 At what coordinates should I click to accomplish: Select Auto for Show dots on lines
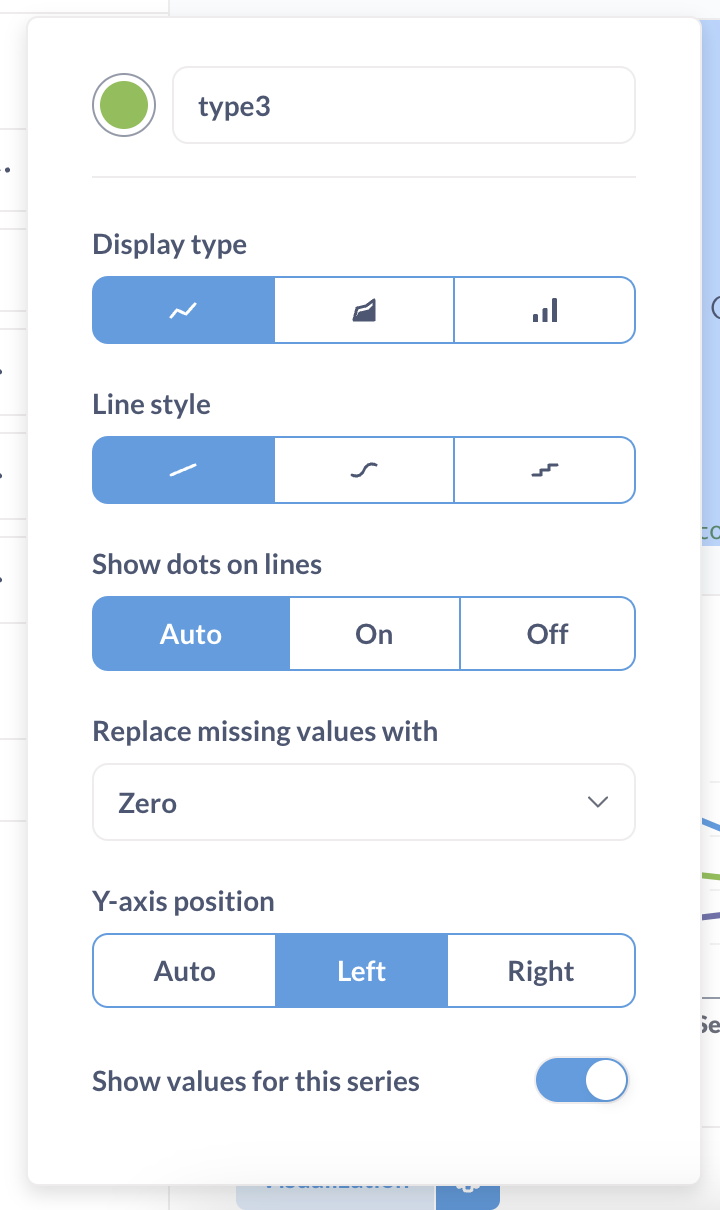(190, 633)
